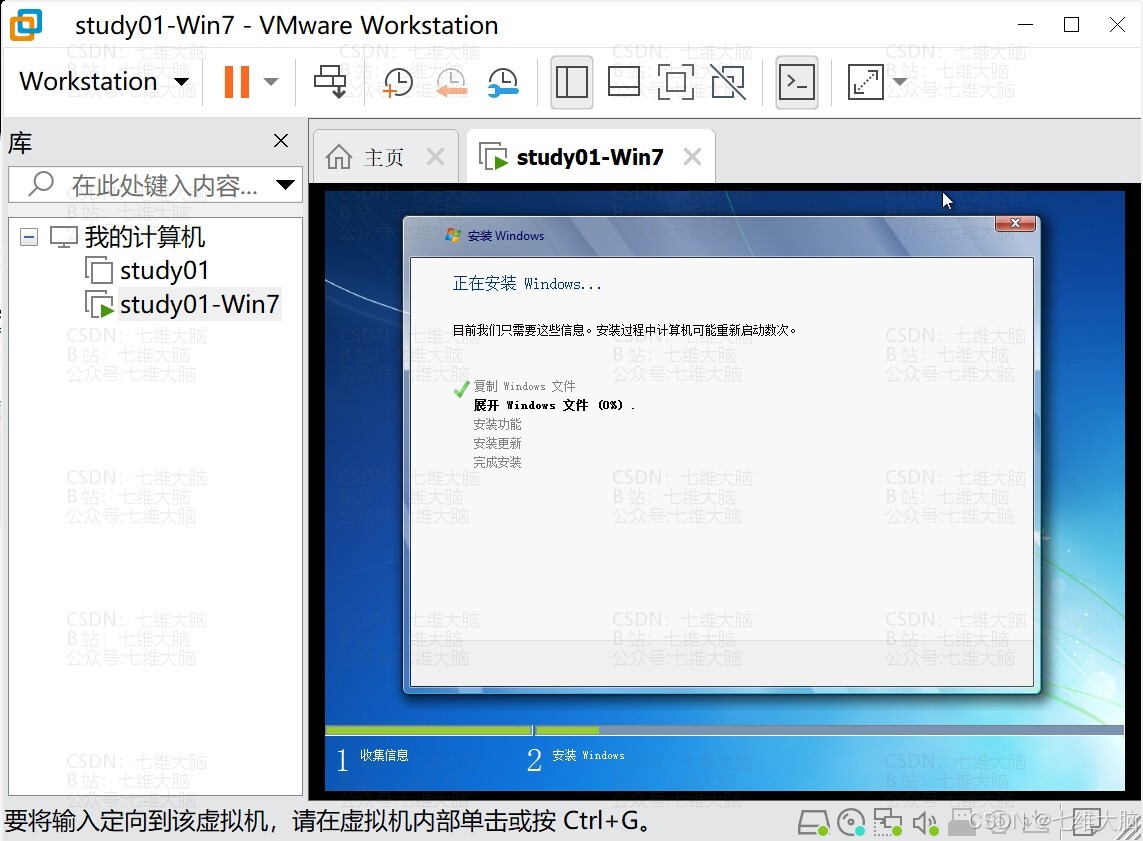The width and height of the screenshot is (1143, 841).
Task: Click the 完成安装 step text
Action: click(497, 462)
